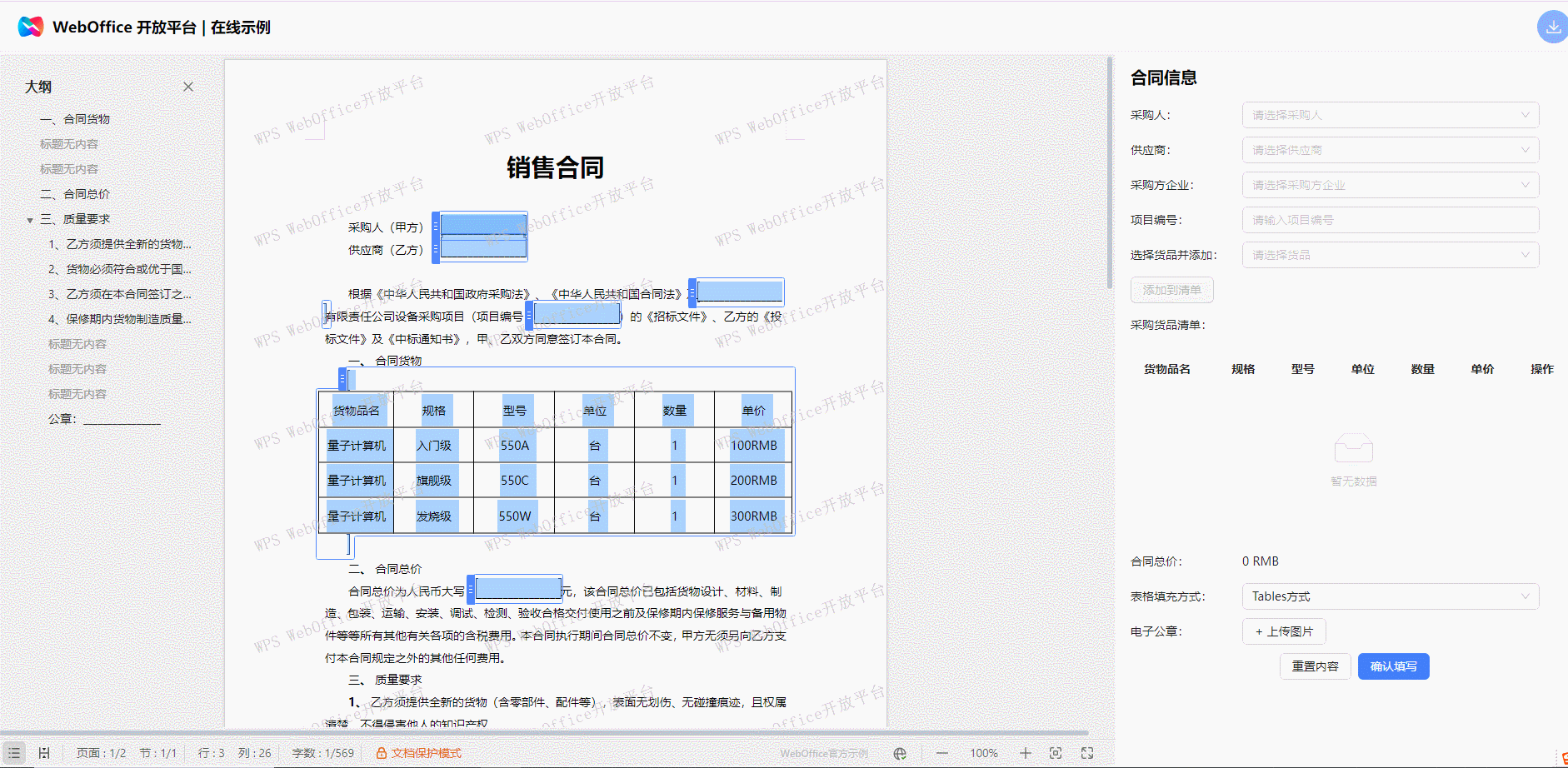Click the 采购人（甲方）content field in document
Image resolution: width=1568 pixels, height=768 pixels.
point(483,225)
